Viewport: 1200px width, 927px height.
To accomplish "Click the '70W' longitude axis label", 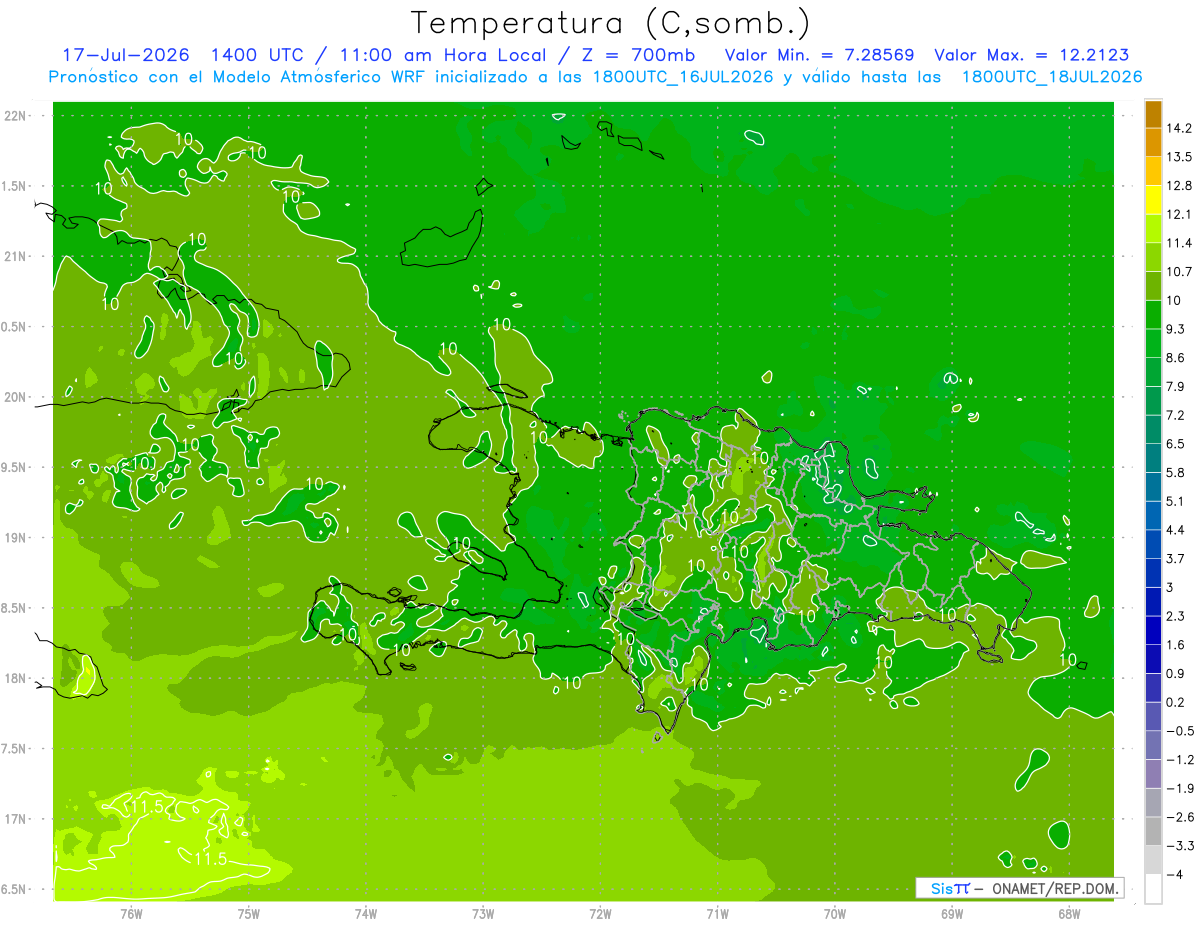I will point(834,913).
